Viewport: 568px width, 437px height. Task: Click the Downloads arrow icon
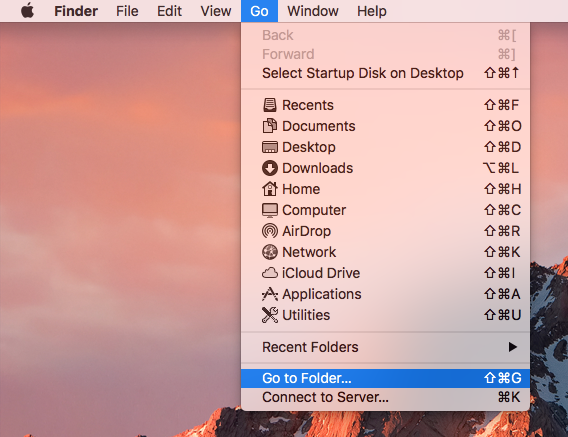click(x=270, y=168)
